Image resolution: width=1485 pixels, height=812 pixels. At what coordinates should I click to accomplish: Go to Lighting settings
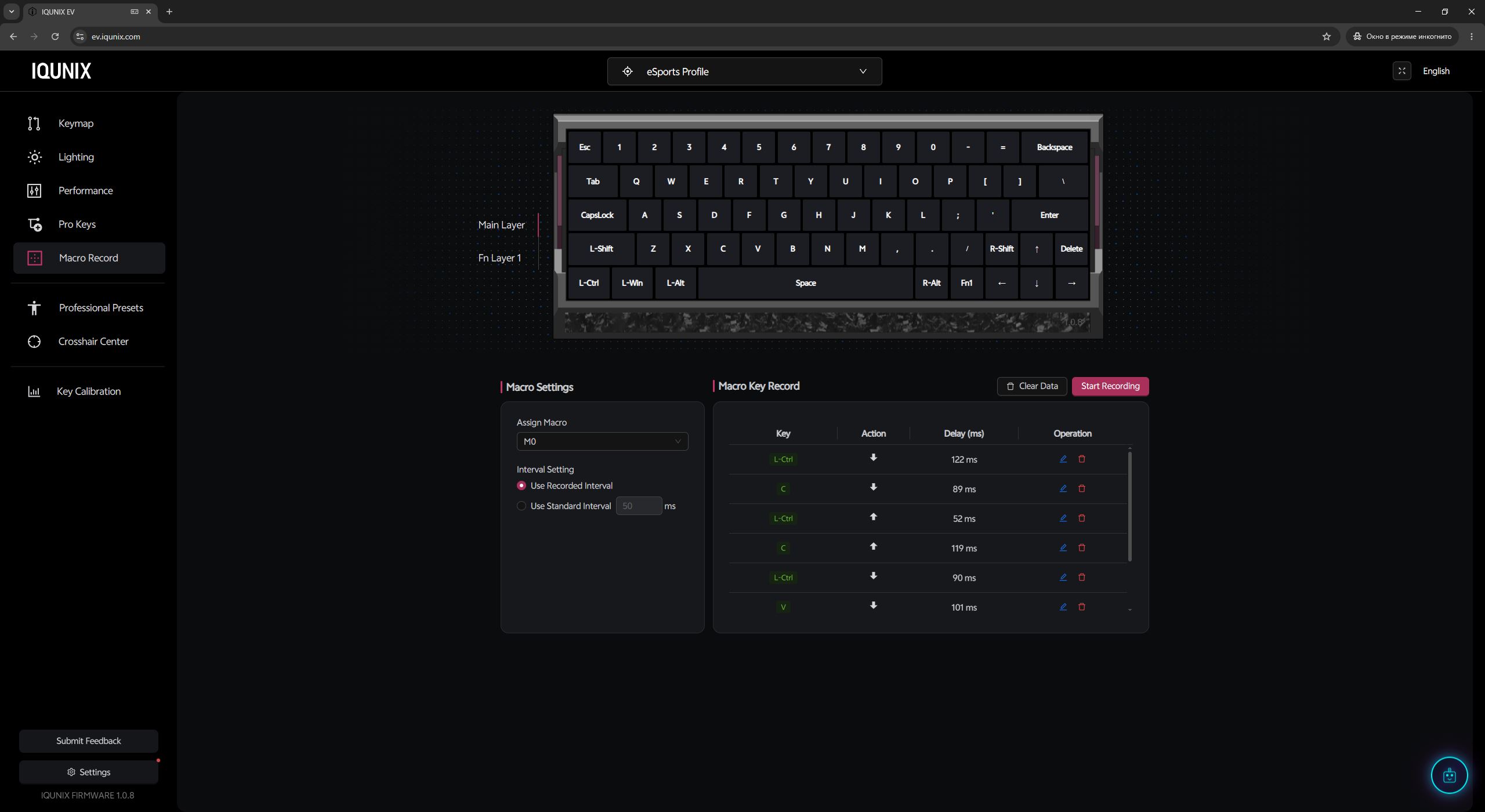point(89,157)
